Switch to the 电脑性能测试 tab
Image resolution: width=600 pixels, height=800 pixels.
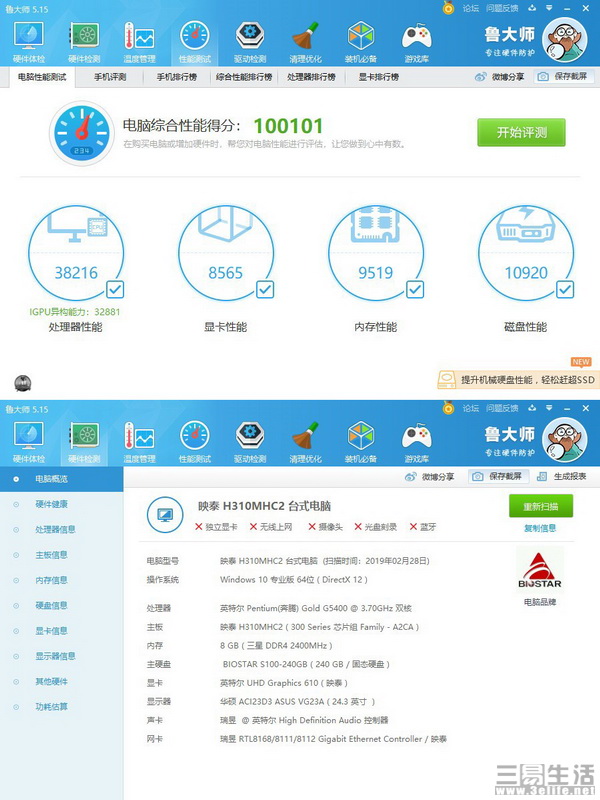point(42,77)
